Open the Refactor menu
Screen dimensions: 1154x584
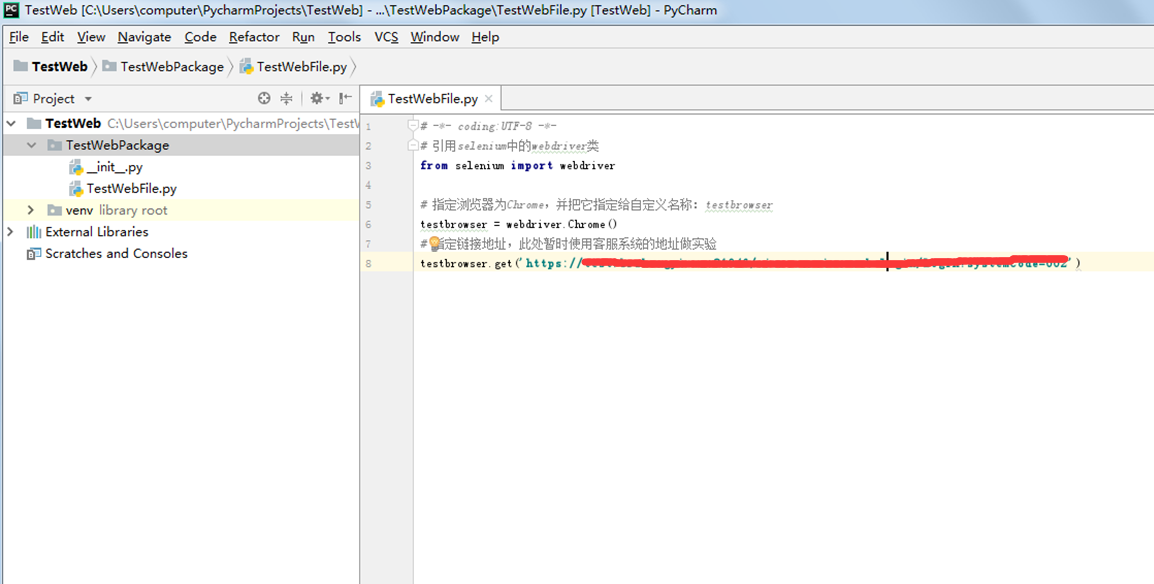(x=254, y=37)
